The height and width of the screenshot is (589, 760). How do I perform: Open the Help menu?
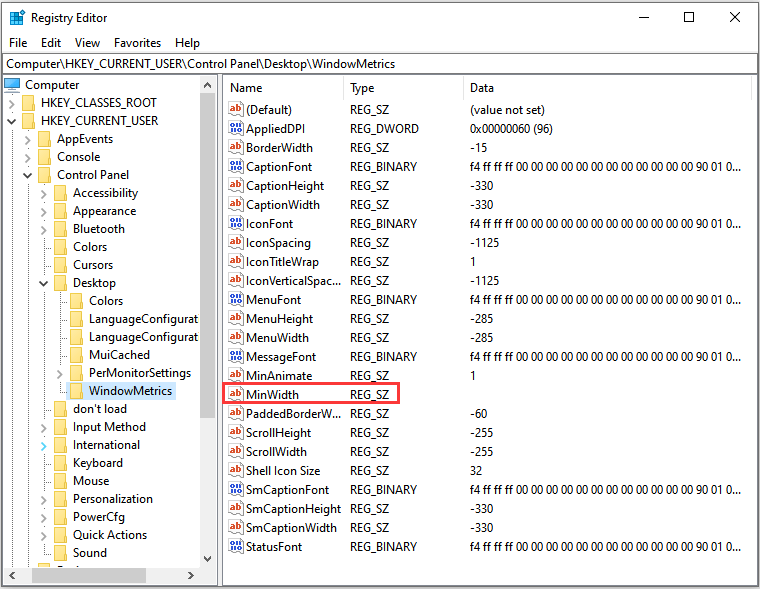(187, 43)
